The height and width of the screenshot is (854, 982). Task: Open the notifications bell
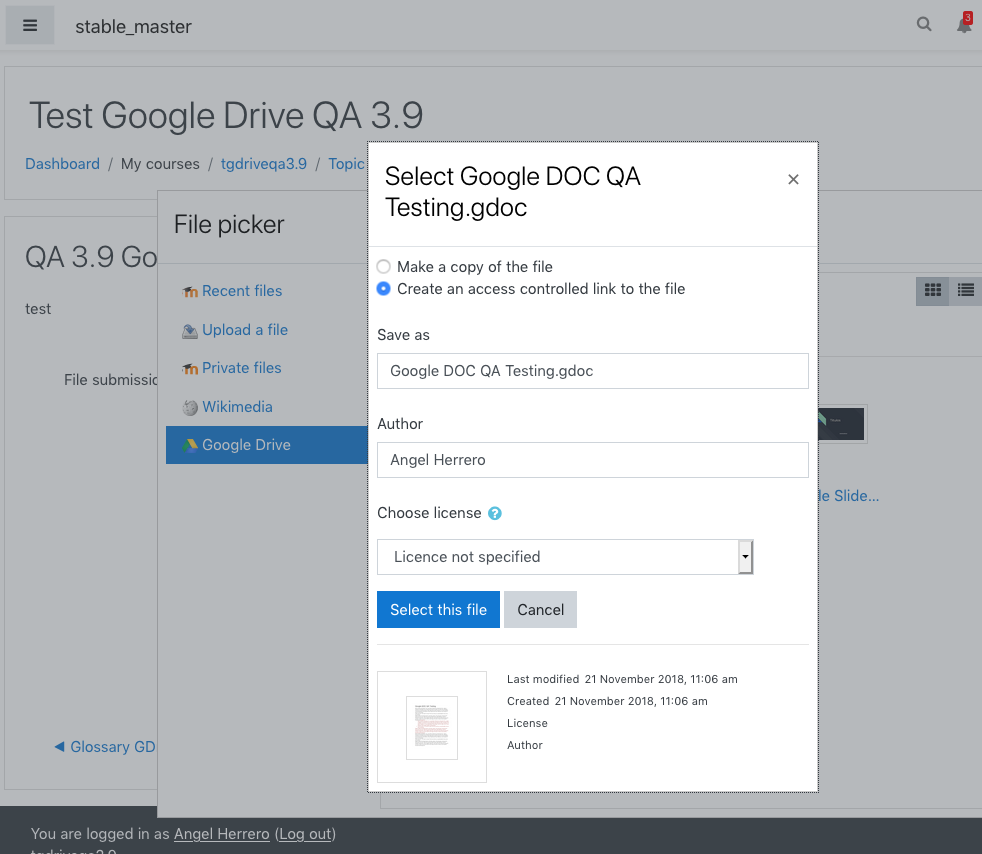click(964, 24)
